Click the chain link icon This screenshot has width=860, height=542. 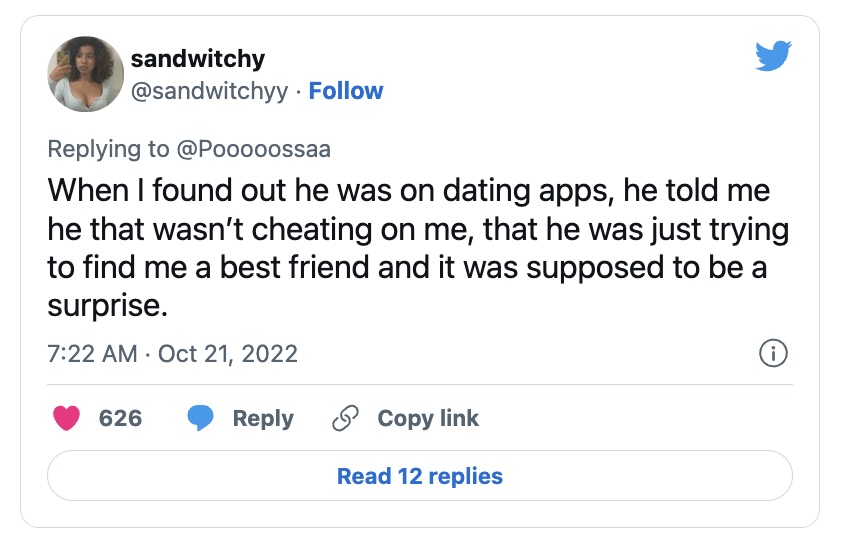(x=345, y=418)
